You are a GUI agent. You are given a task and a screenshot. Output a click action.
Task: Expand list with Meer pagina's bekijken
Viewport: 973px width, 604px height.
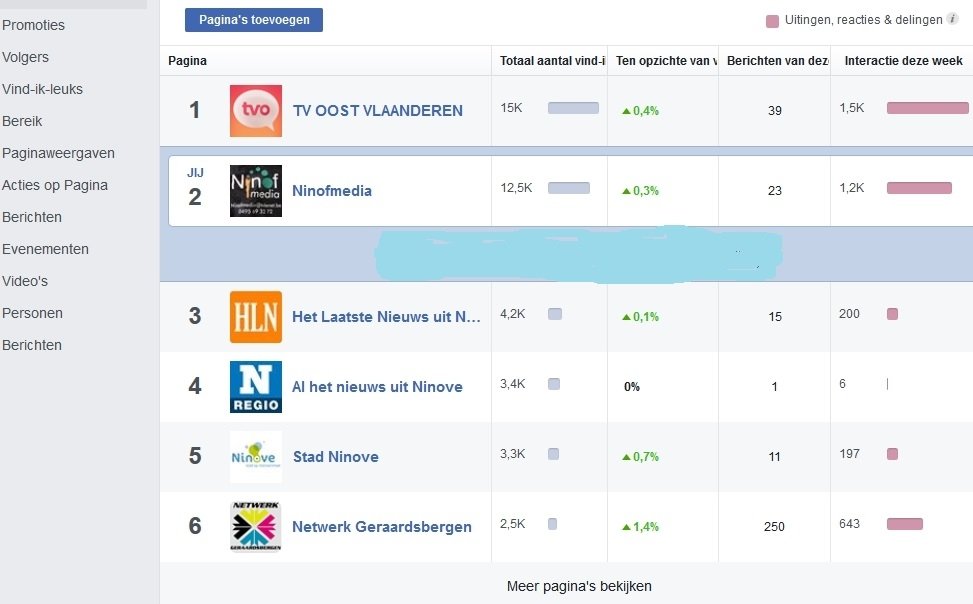coord(579,586)
